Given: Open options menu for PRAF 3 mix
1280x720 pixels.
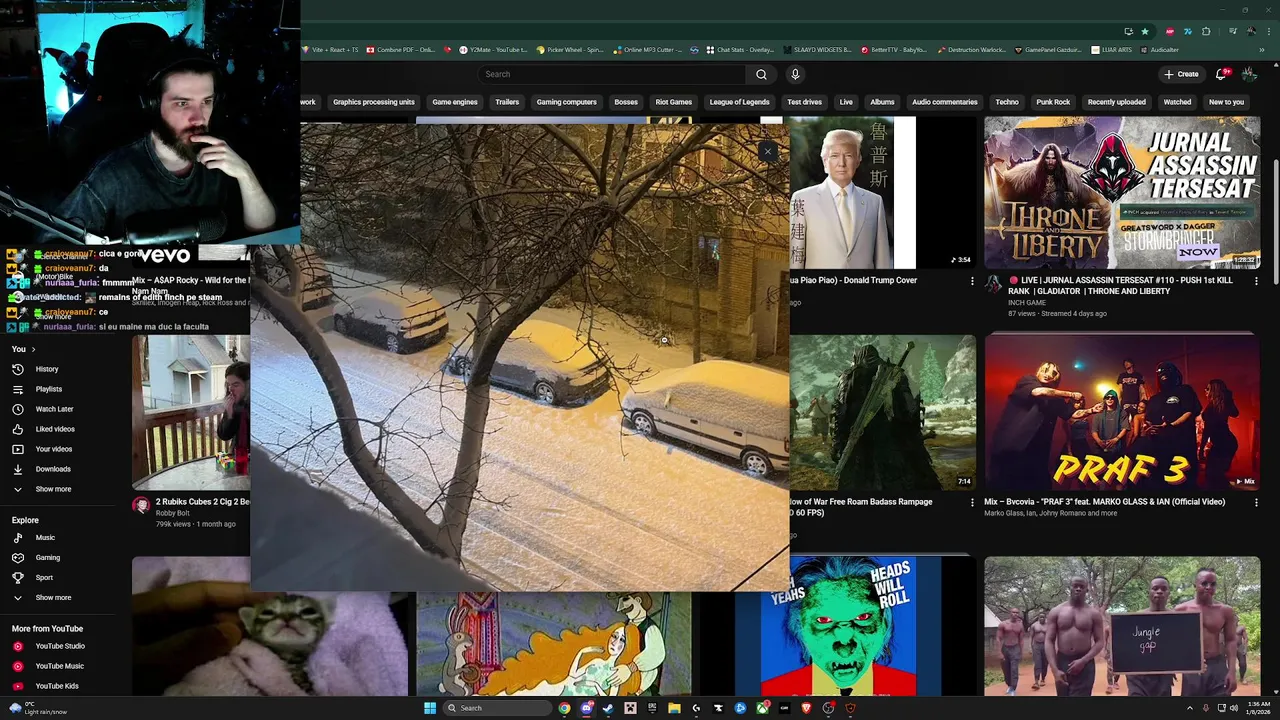Looking at the screenshot, I should click(x=1256, y=503).
